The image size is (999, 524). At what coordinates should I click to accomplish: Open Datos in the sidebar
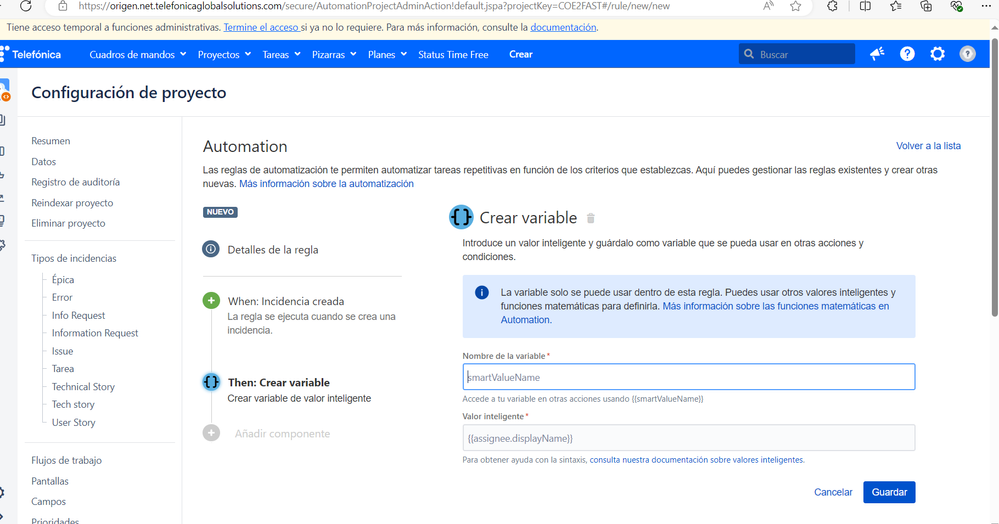[43, 161]
